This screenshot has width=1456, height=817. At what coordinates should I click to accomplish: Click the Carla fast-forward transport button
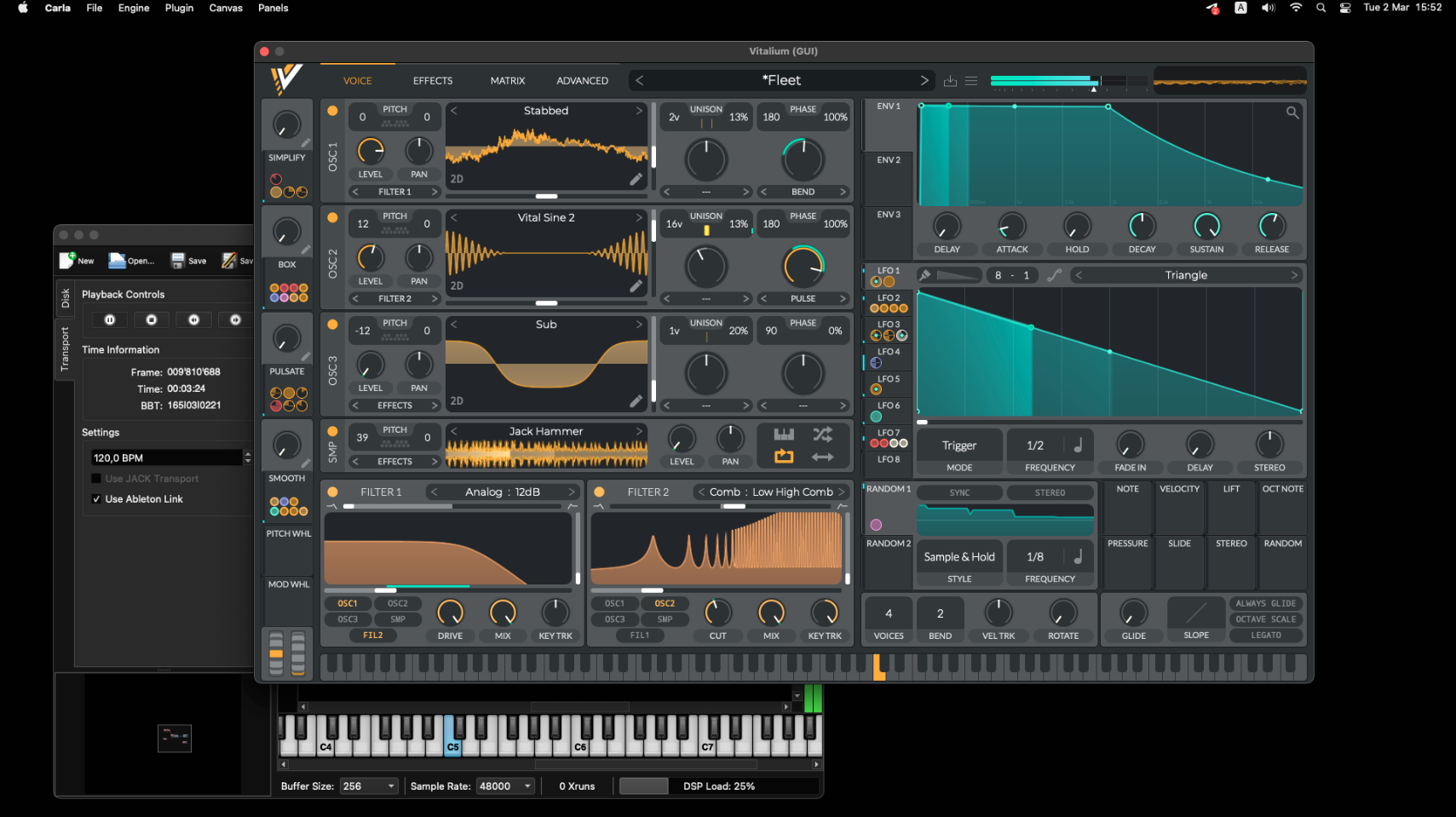click(x=235, y=319)
